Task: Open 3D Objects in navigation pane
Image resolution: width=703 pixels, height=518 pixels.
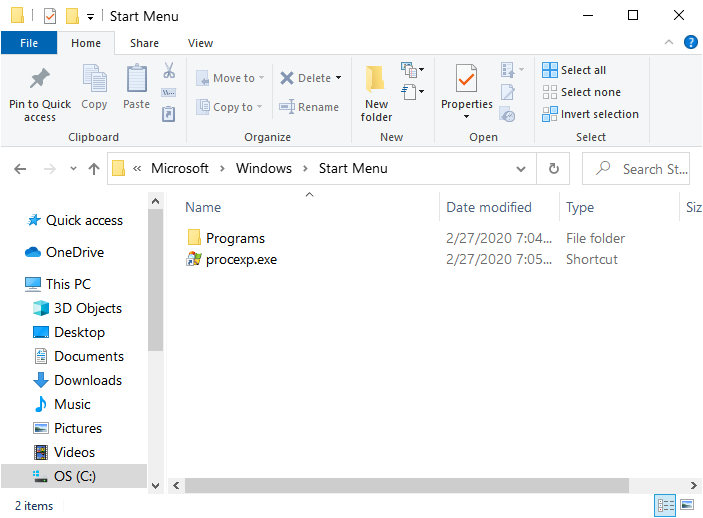Action: click(x=77, y=308)
